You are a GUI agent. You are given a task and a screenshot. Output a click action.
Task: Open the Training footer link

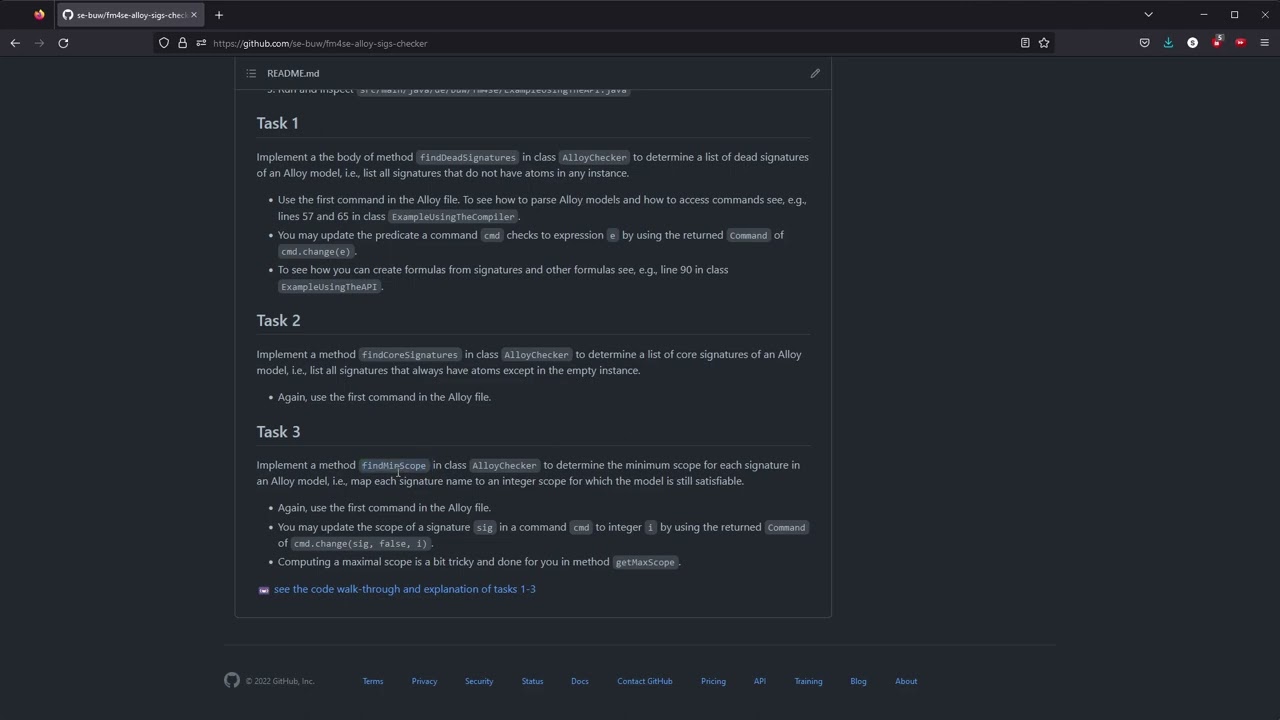coord(808,681)
